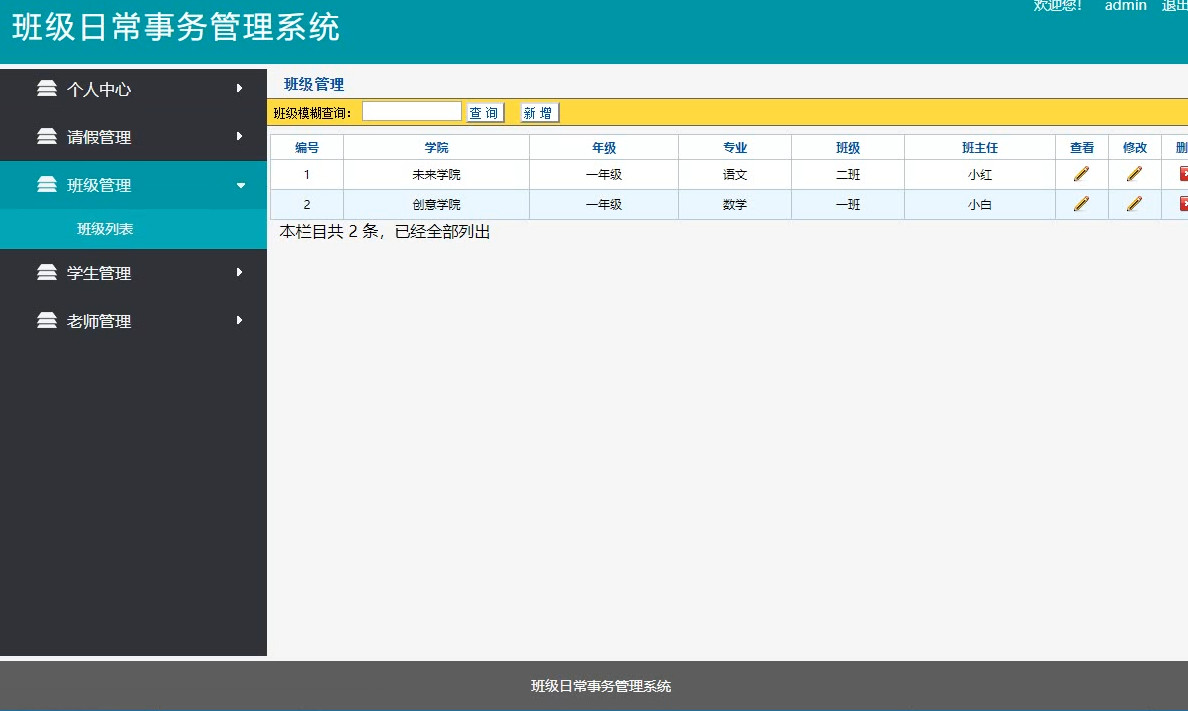Click the 班级管理 page heading
Viewport: 1188px width, 711px height.
pos(314,84)
